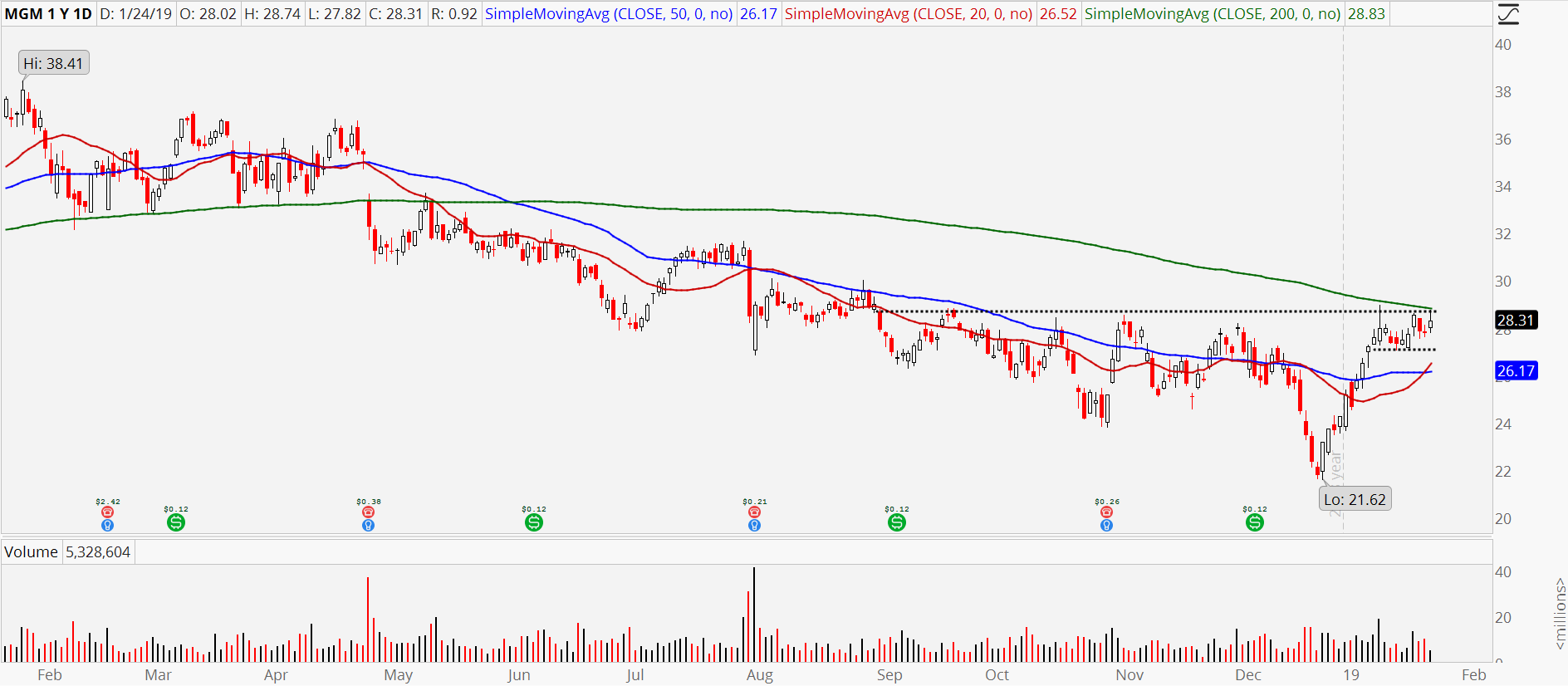The image size is (1568, 686).
Task: Click the Hi: 38.41 price bubble
Action: [x=53, y=63]
